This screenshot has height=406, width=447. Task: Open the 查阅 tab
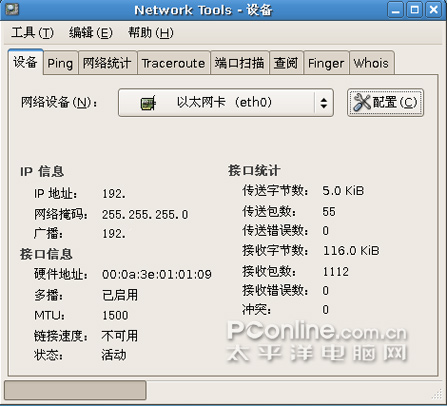(x=286, y=63)
